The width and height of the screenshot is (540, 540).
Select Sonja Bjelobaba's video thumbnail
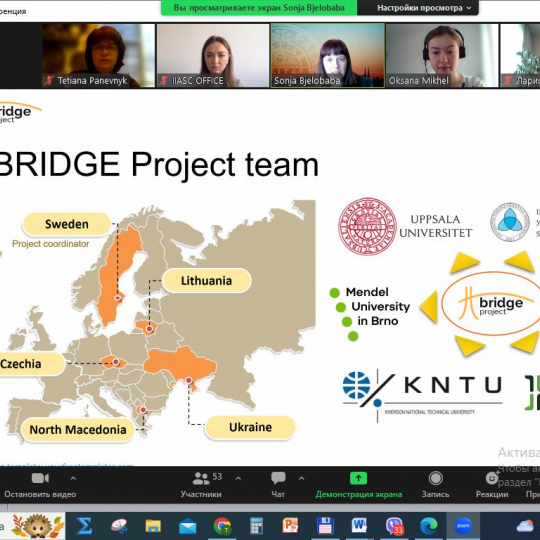pyautogui.click(x=328, y=55)
